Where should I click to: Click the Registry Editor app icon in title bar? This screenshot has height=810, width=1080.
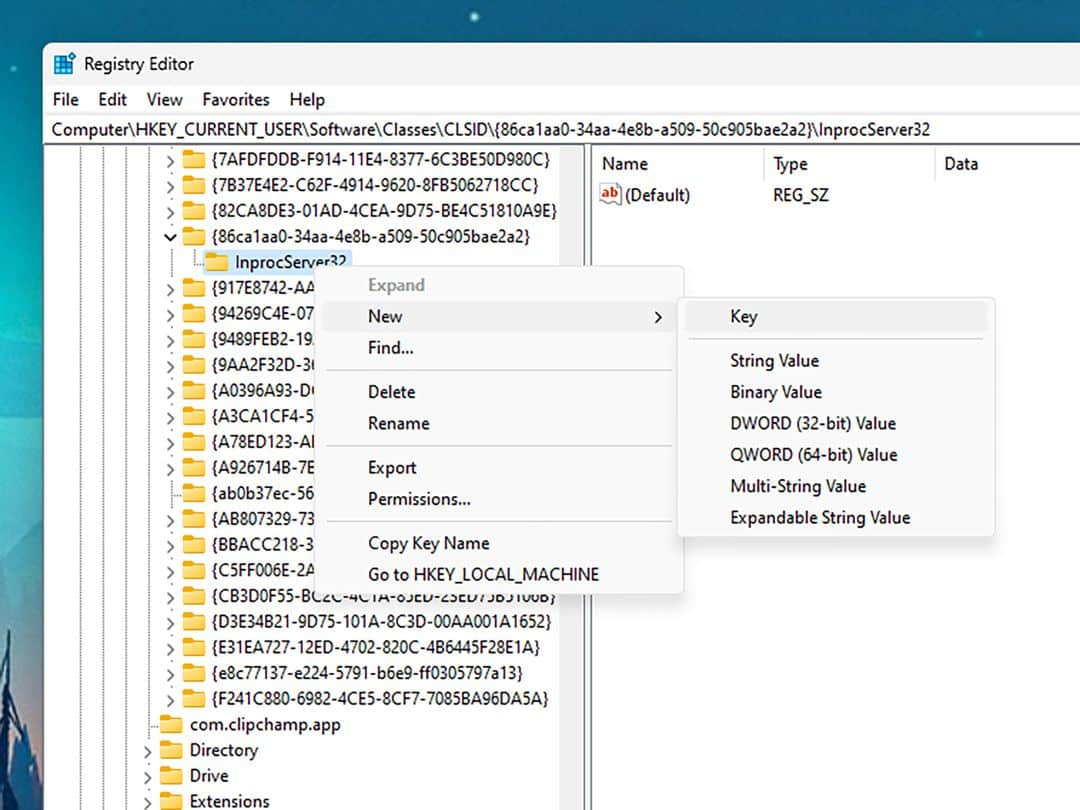click(x=64, y=63)
